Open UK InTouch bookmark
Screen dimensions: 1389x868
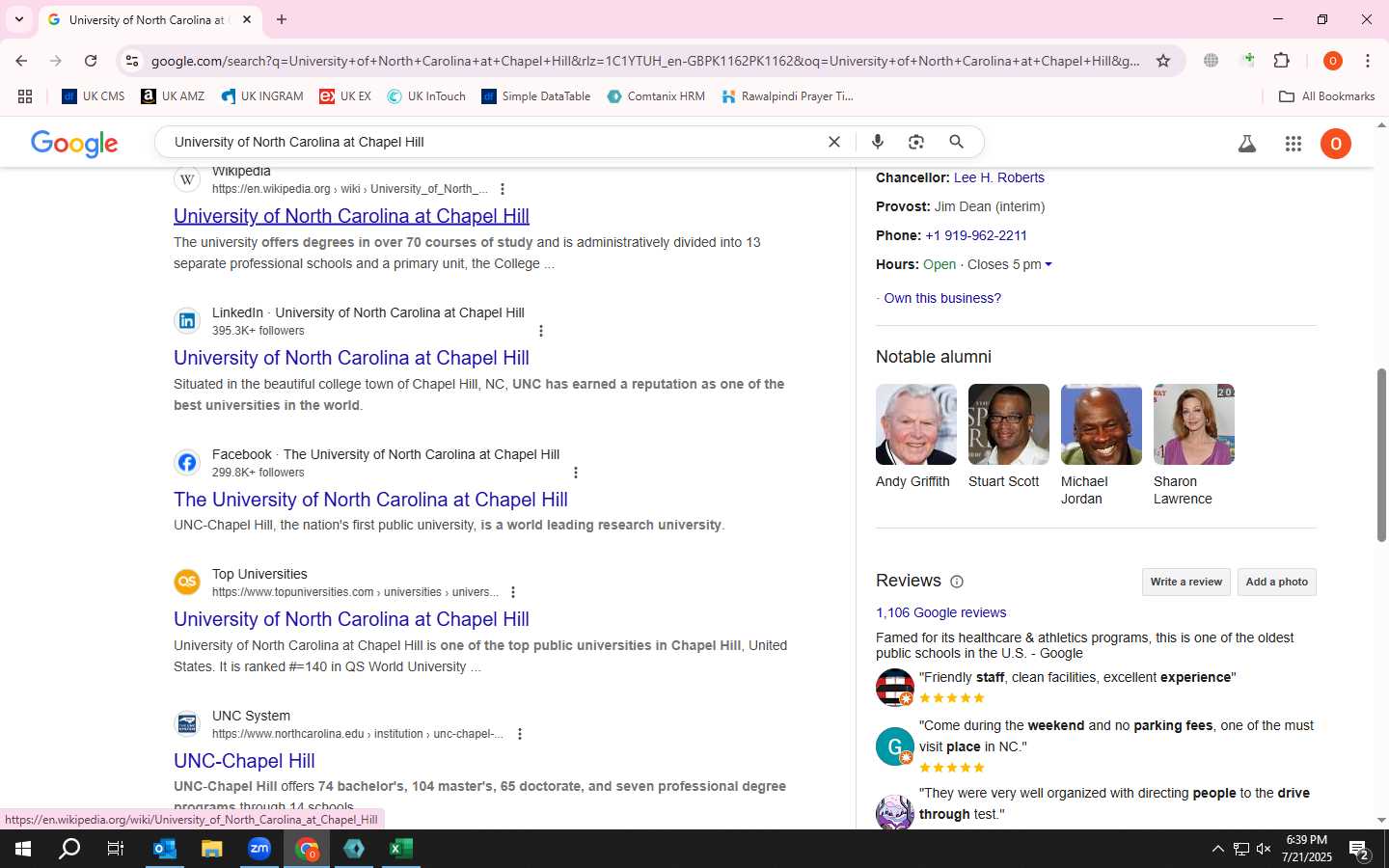(x=426, y=96)
